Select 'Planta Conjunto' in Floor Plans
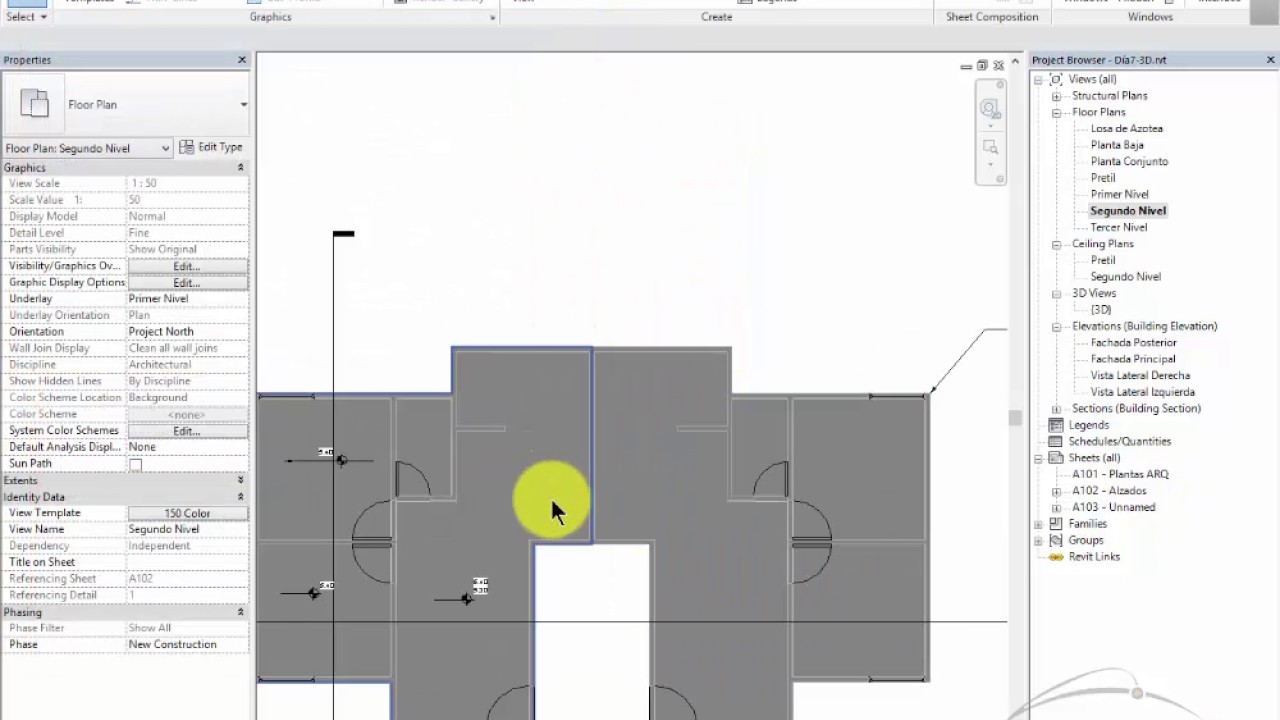Viewport: 1280px width, 720px height. tap(1129, 162)
